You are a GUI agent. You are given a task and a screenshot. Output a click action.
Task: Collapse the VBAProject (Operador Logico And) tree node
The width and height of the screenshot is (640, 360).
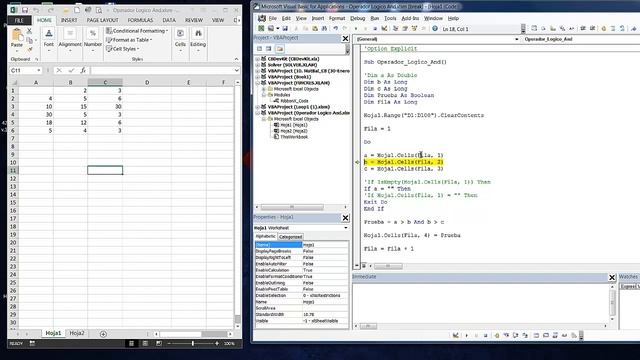coord(258,113)
